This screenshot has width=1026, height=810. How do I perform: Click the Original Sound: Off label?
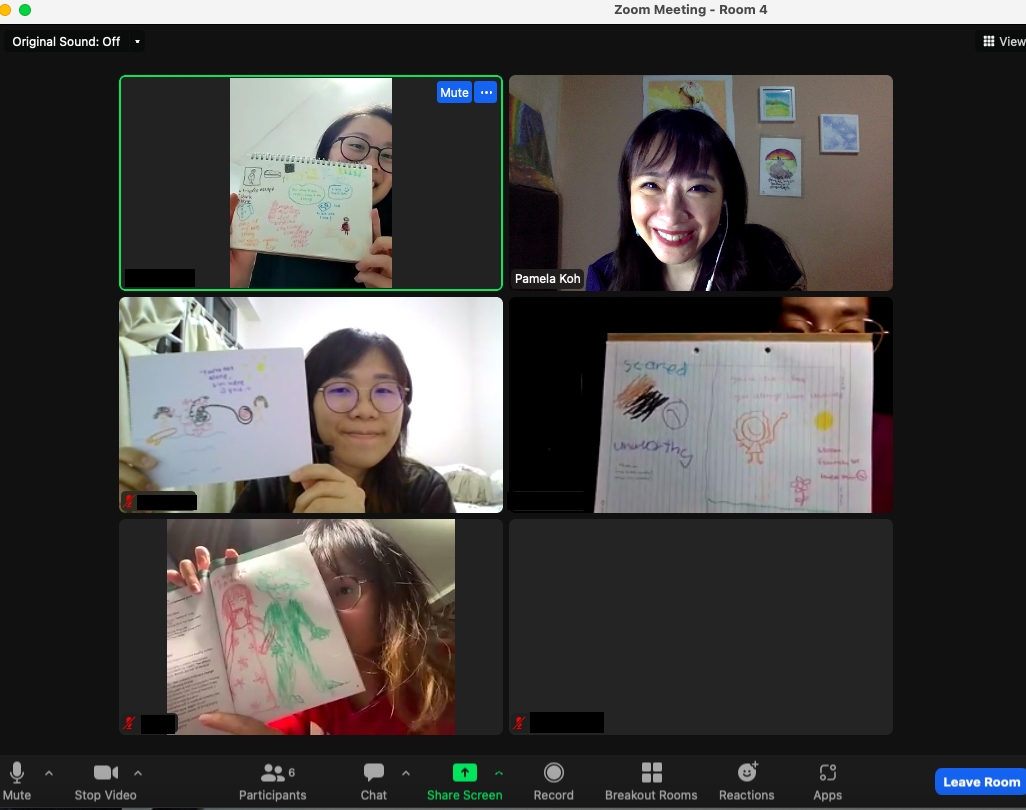pyautogui.click(x=66, y=42)
